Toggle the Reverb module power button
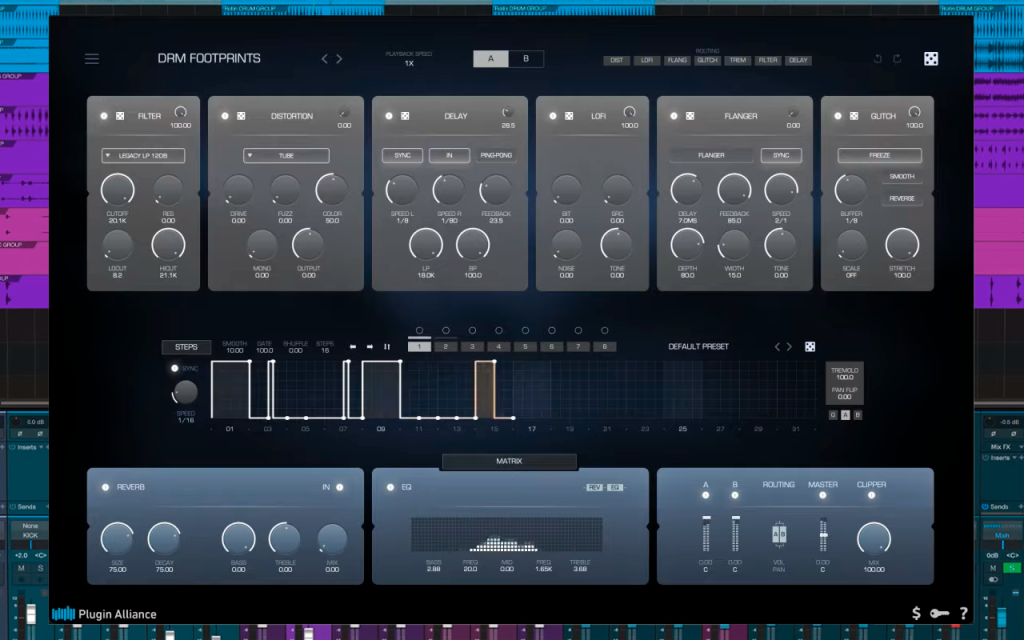 105,487
